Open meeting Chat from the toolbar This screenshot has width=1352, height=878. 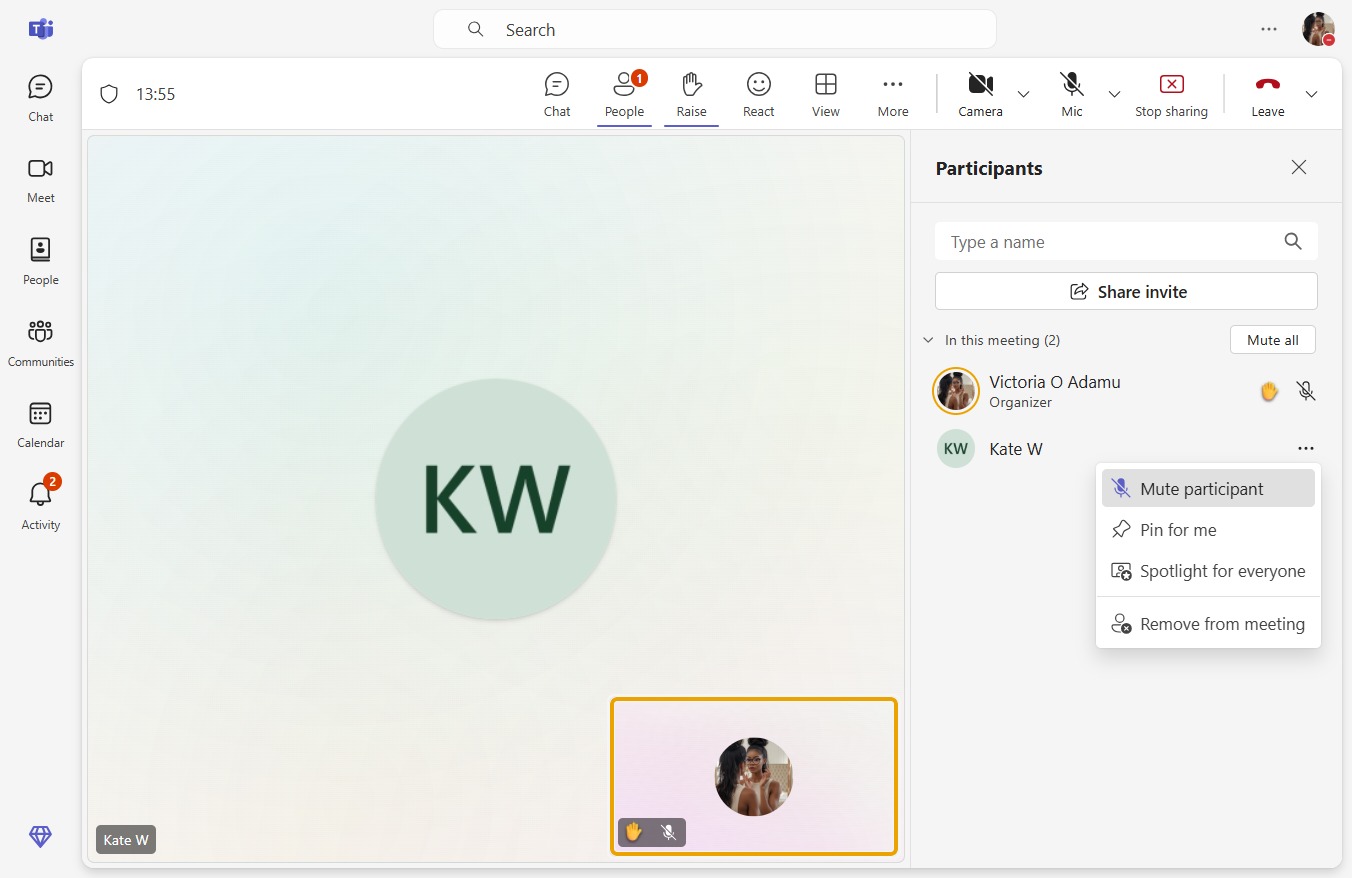point(557,94)
